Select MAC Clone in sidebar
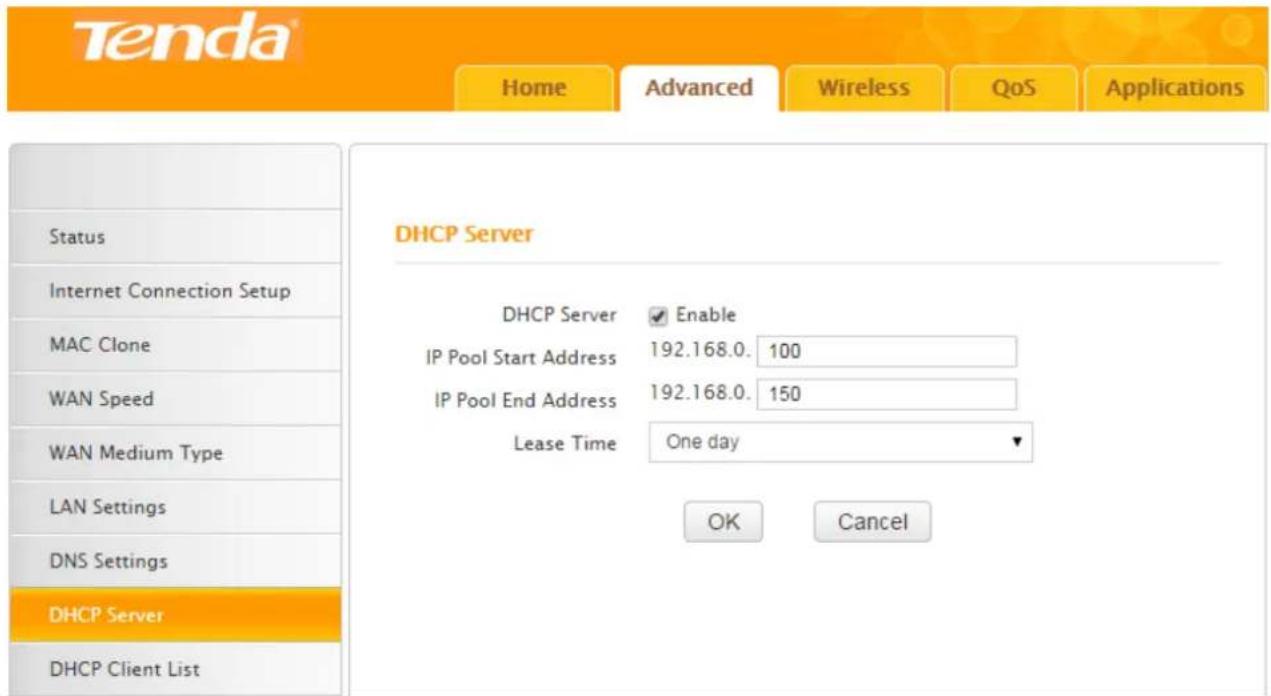This screenshot has height=696, width=1271. (x=175, y=345)
